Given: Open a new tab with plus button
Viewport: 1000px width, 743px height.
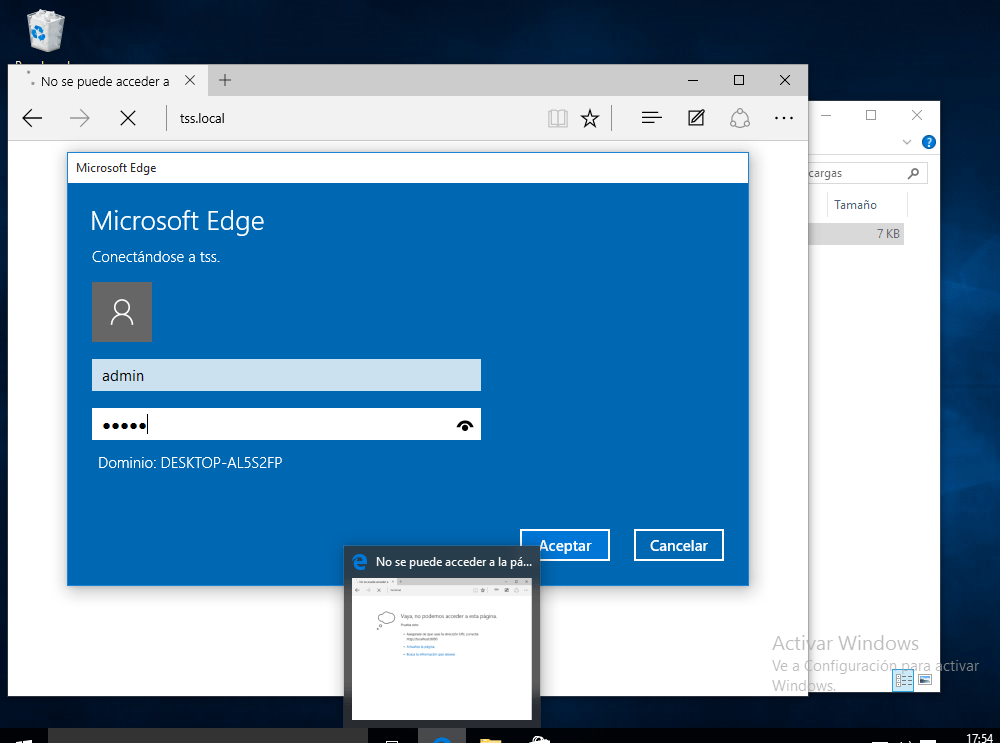Looking at the screenshot, I should pyautogui.click(x=225, y=80).
